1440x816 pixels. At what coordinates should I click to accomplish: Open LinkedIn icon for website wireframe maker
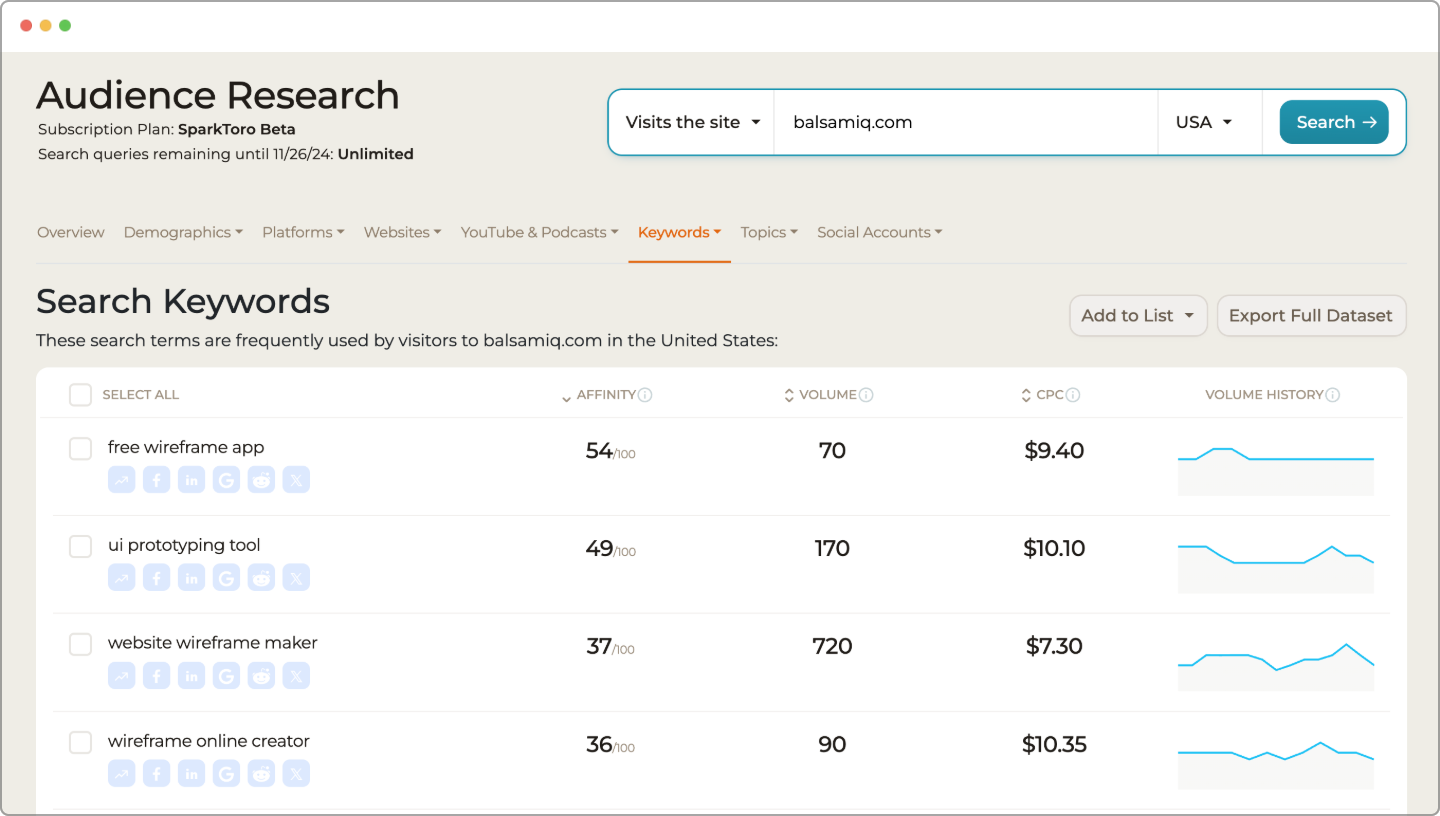(191, 676)
